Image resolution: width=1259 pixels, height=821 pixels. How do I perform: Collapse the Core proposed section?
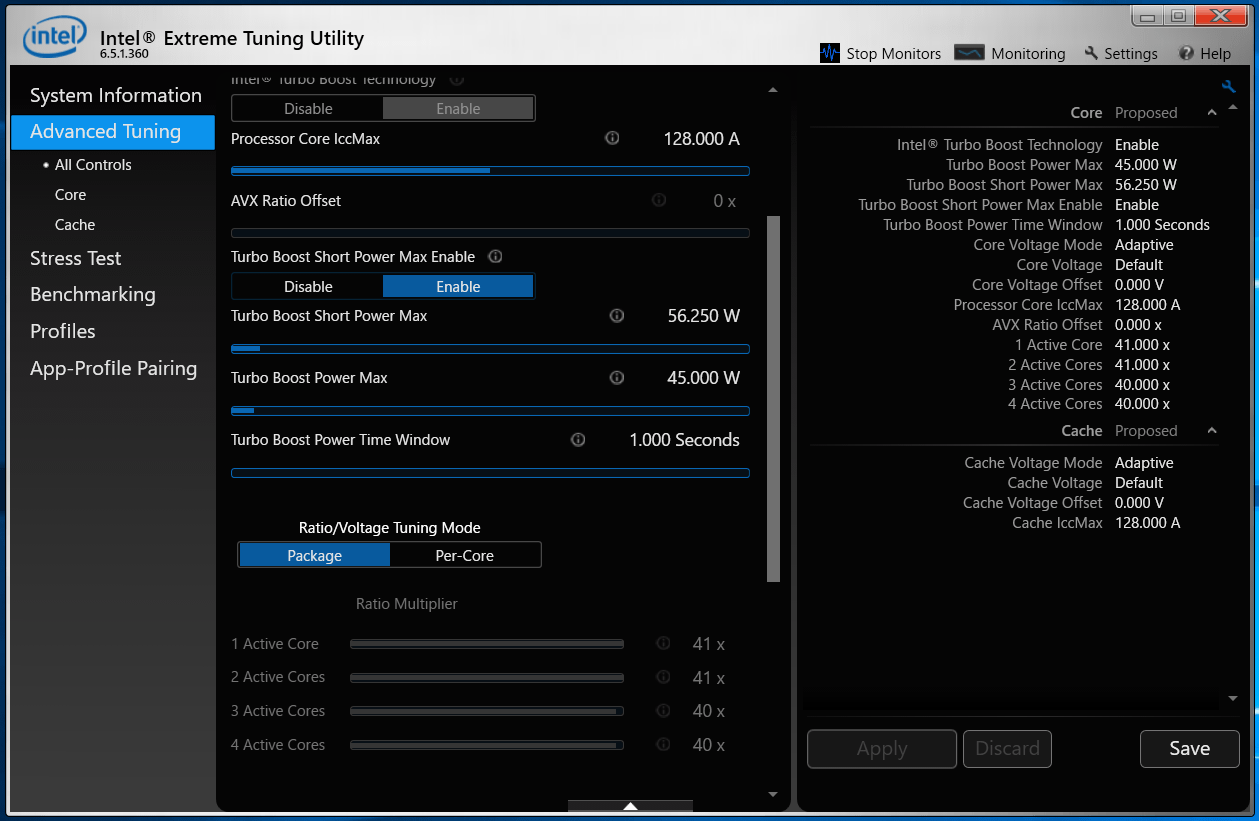click(x=1212, y=113)
